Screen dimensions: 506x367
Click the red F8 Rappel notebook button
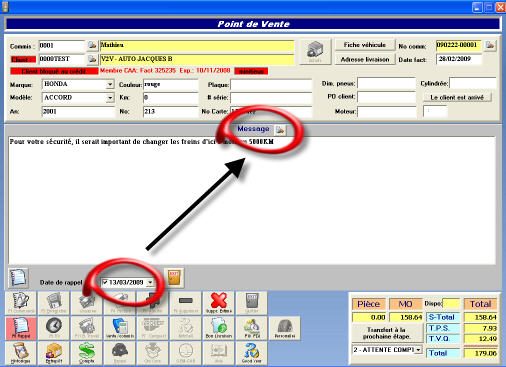[x=21, y=328]
